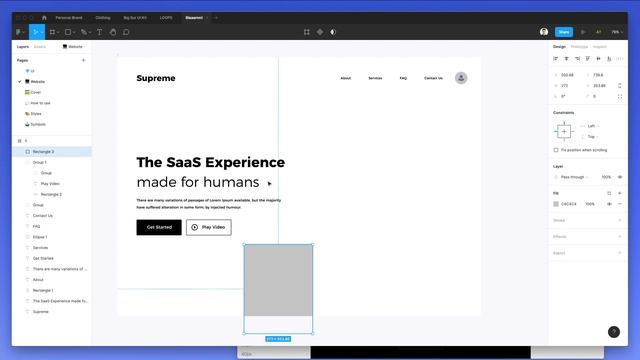640x360 pixels.
Task: Switch to Prototype tab
Action: point(579,47)
